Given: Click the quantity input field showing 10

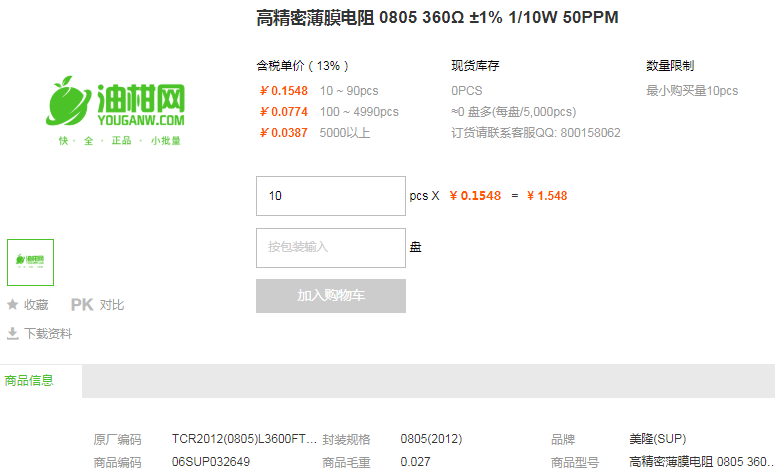Looking at the screenshot, I should tap(331, 196).
